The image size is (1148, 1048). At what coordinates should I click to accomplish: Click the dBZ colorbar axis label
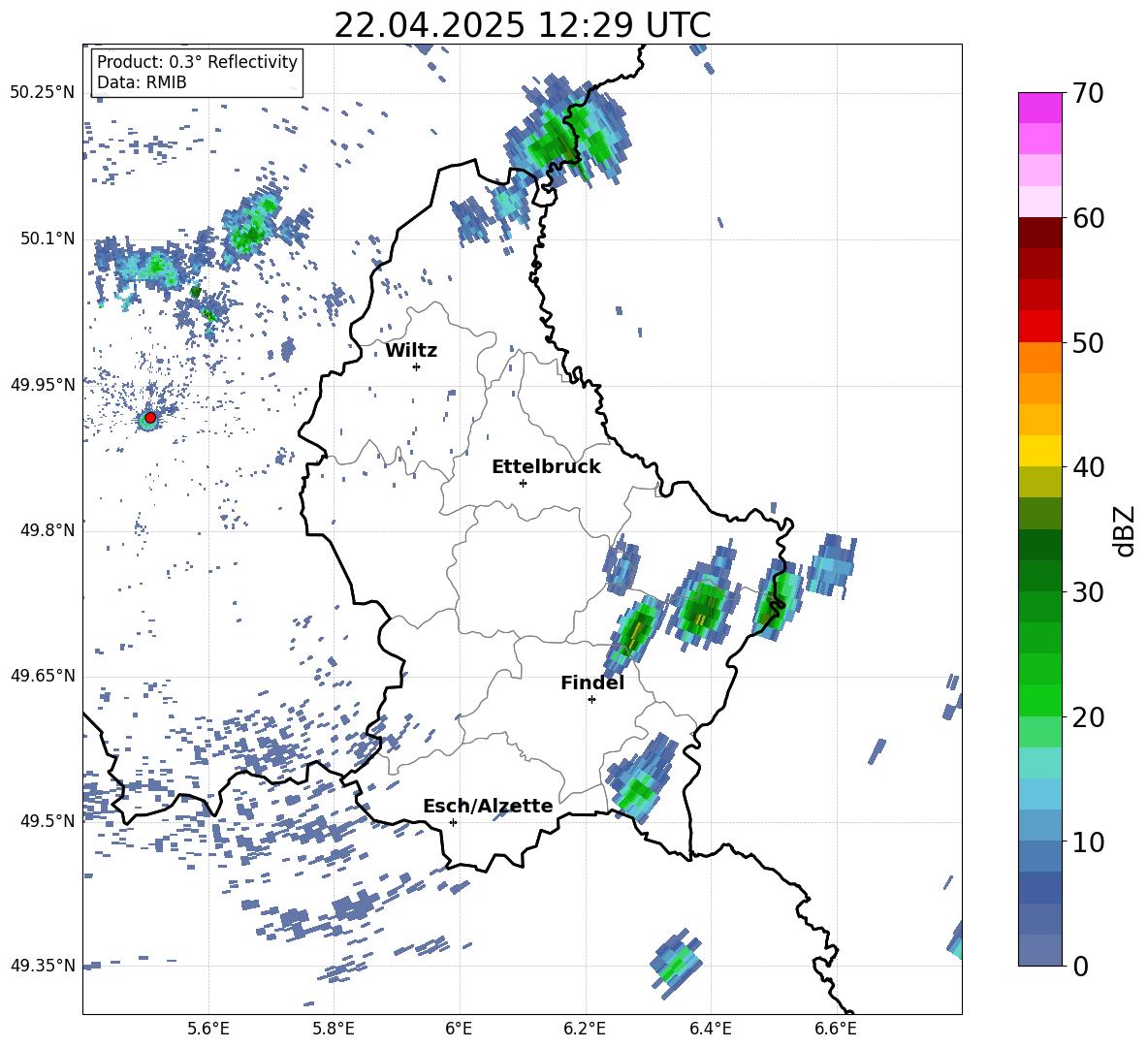point(1125,530)
